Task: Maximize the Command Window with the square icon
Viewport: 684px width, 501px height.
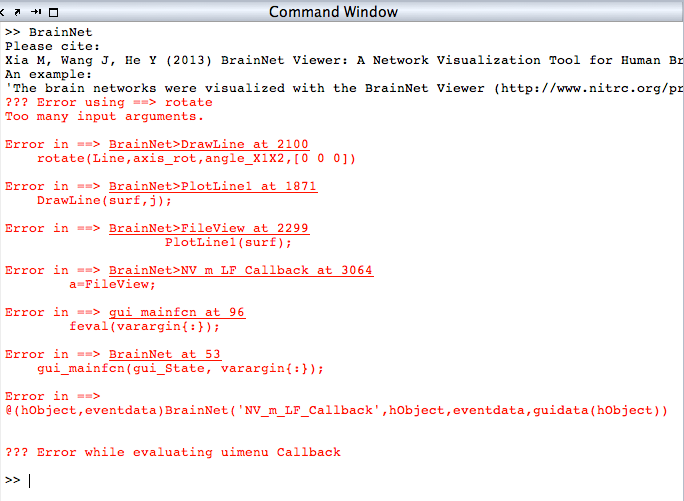Action: click(x=51, y=12)
